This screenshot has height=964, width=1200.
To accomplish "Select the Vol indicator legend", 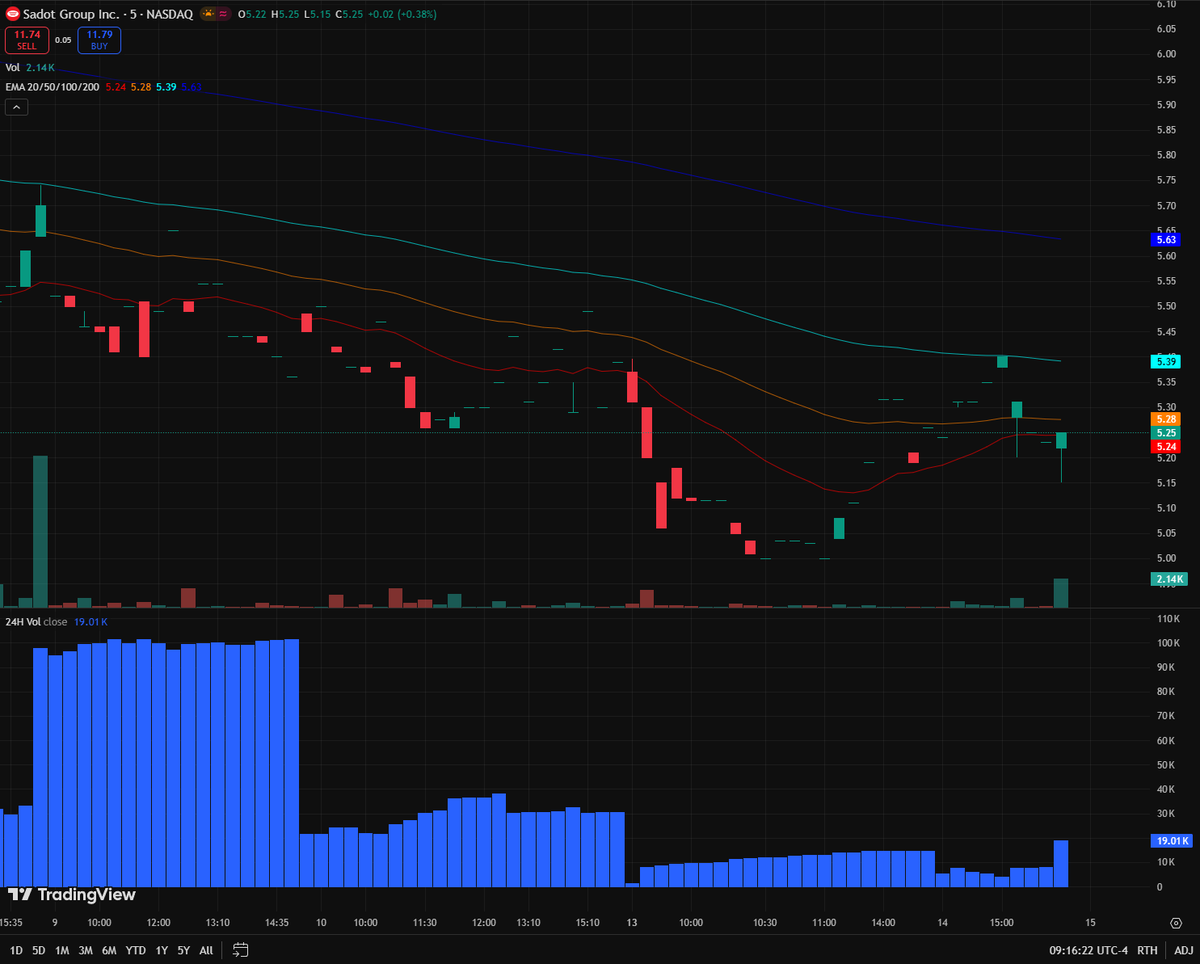I will point(13,68).
